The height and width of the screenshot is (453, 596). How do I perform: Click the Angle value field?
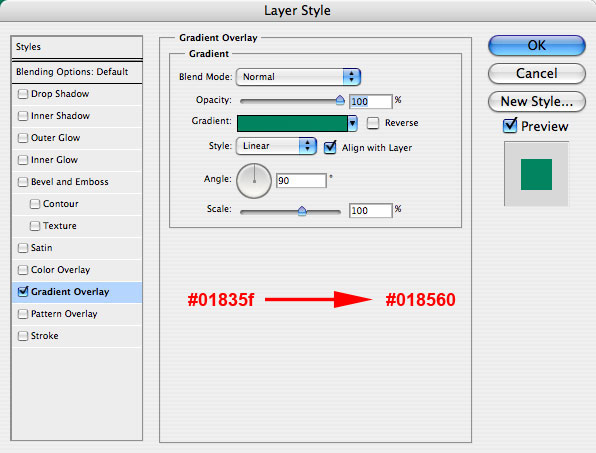click(301, 181)
